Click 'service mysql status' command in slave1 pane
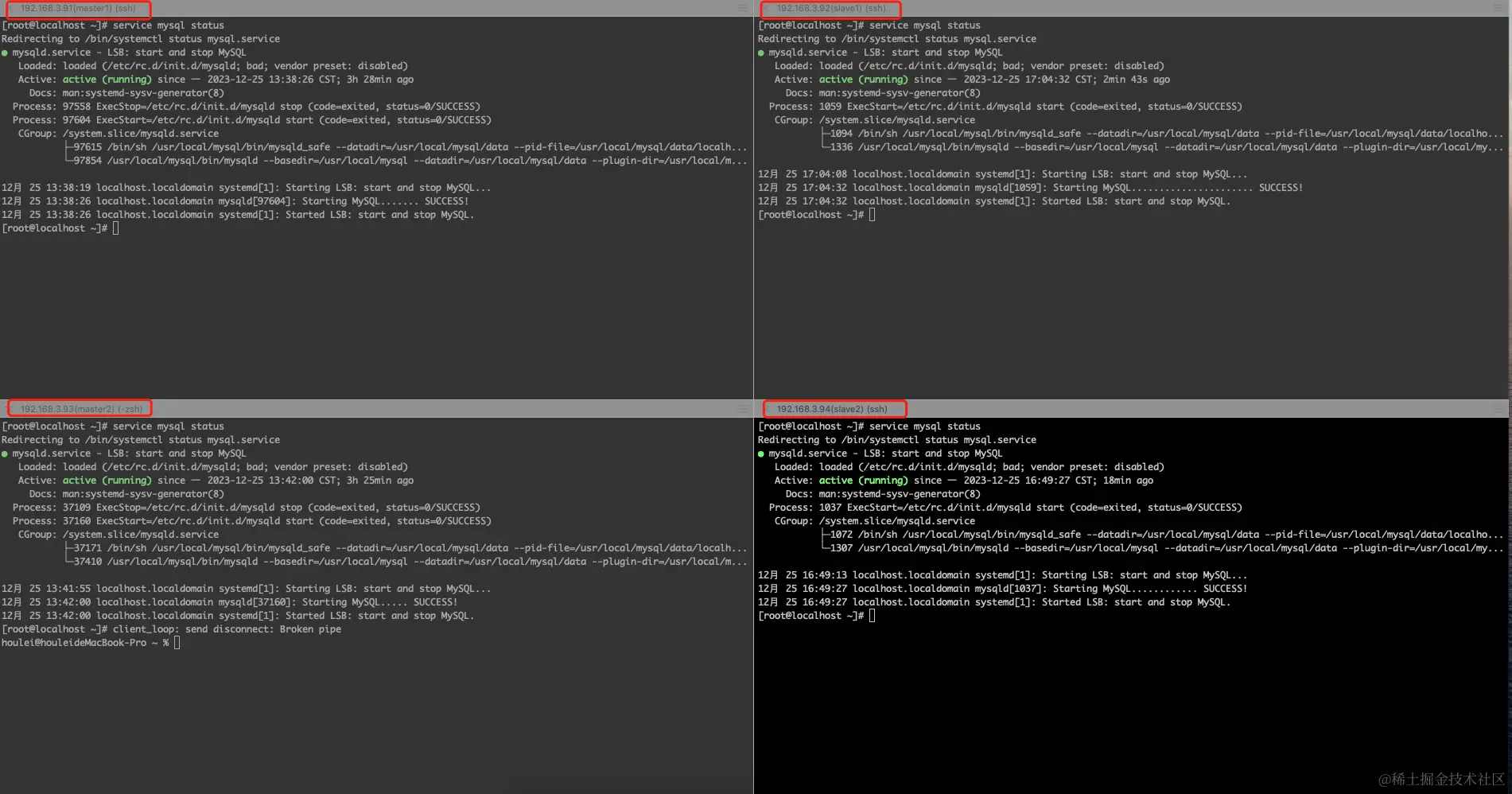 coord(925,25)
